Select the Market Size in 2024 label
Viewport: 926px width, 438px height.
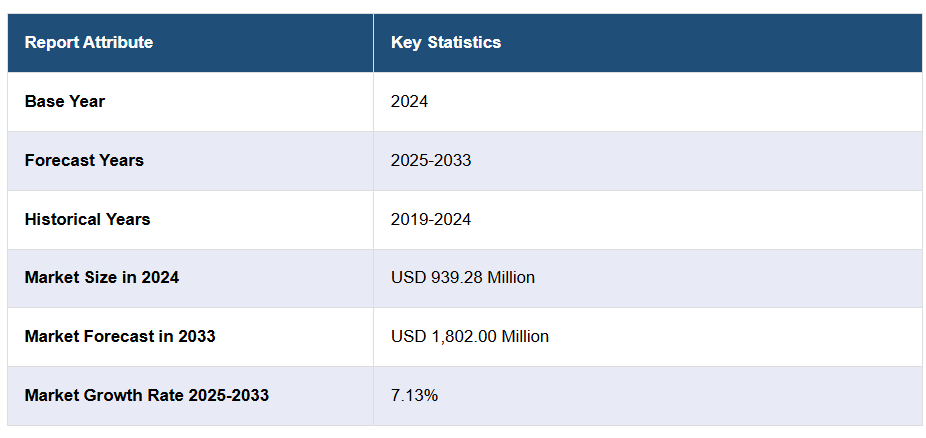click(x=102, y=278)
